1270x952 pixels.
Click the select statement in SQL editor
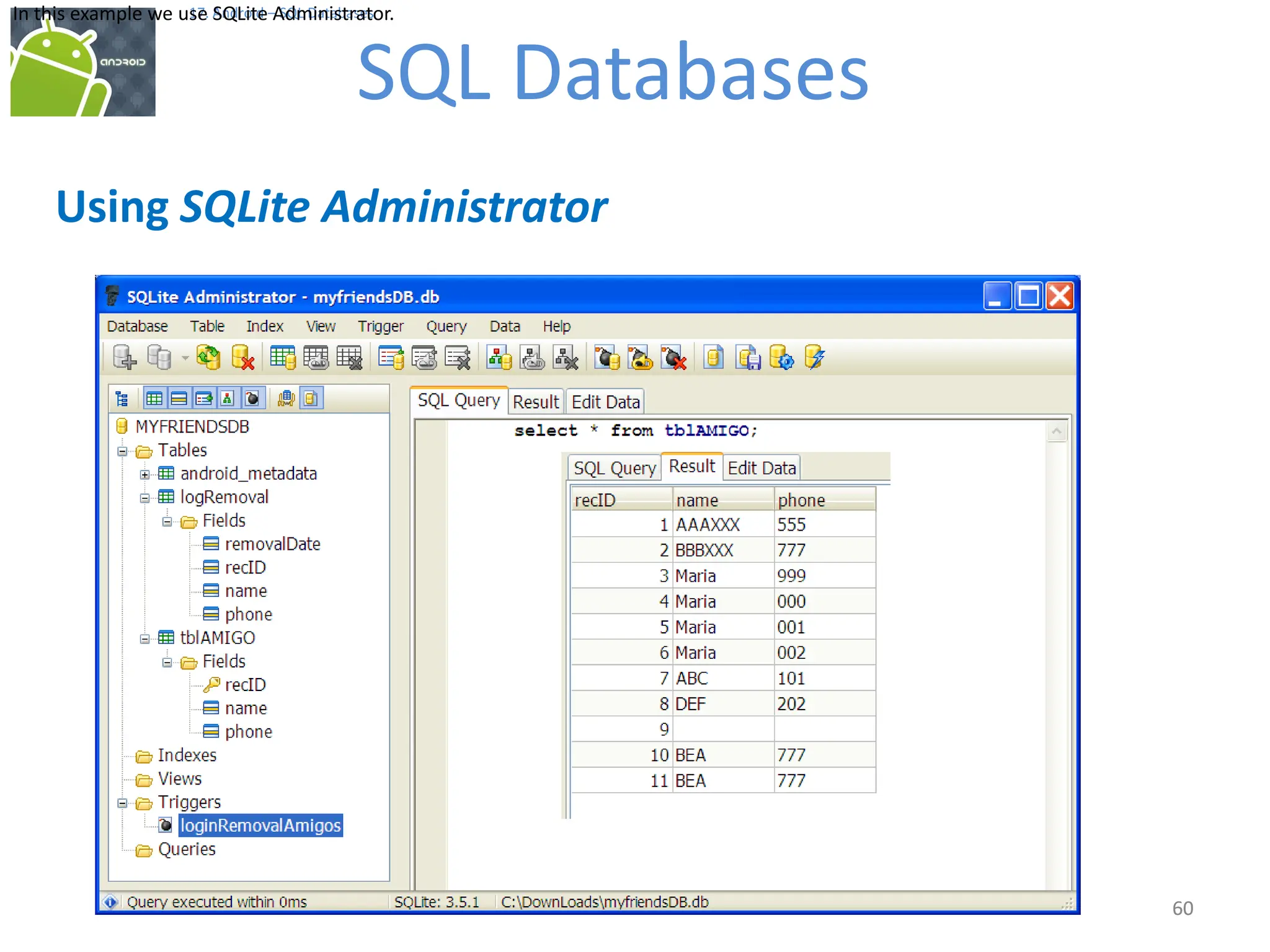pyautogui.click(x=636, y=431)
